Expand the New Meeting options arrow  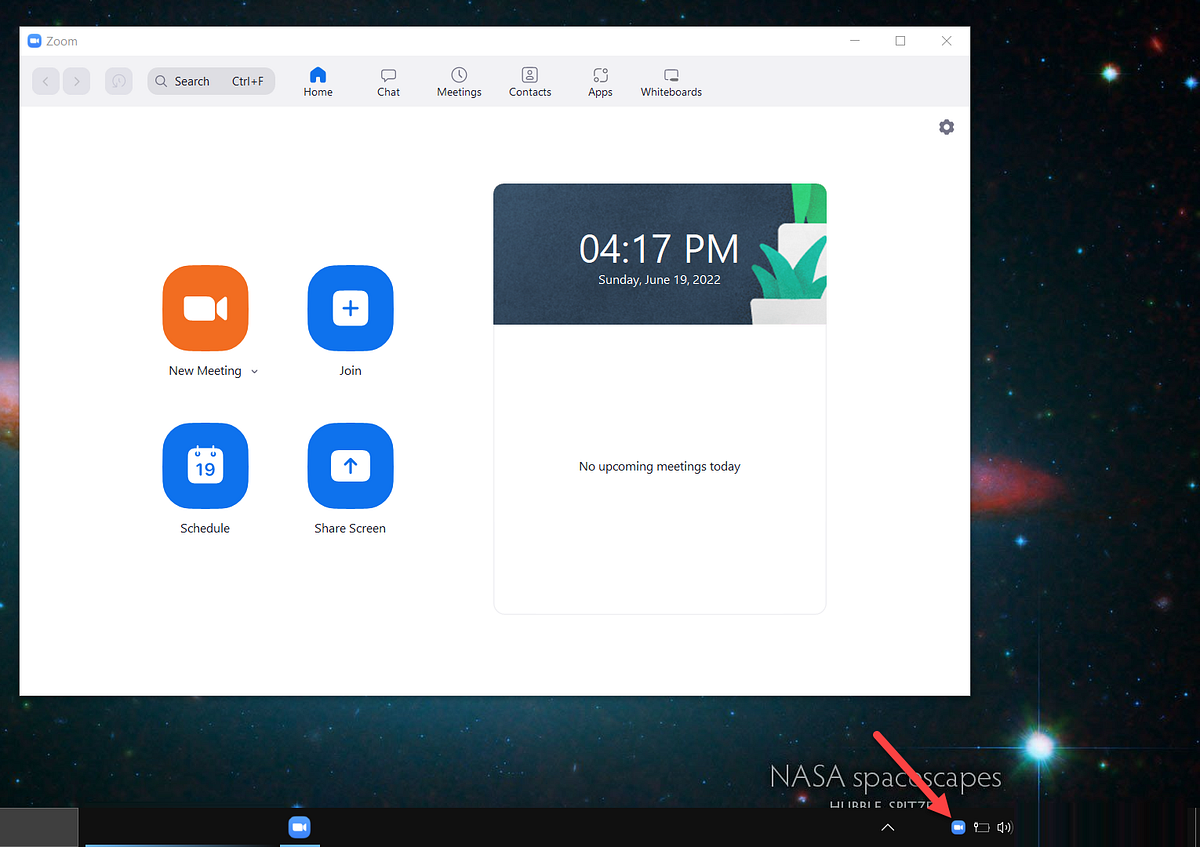(x=254, y=371)
